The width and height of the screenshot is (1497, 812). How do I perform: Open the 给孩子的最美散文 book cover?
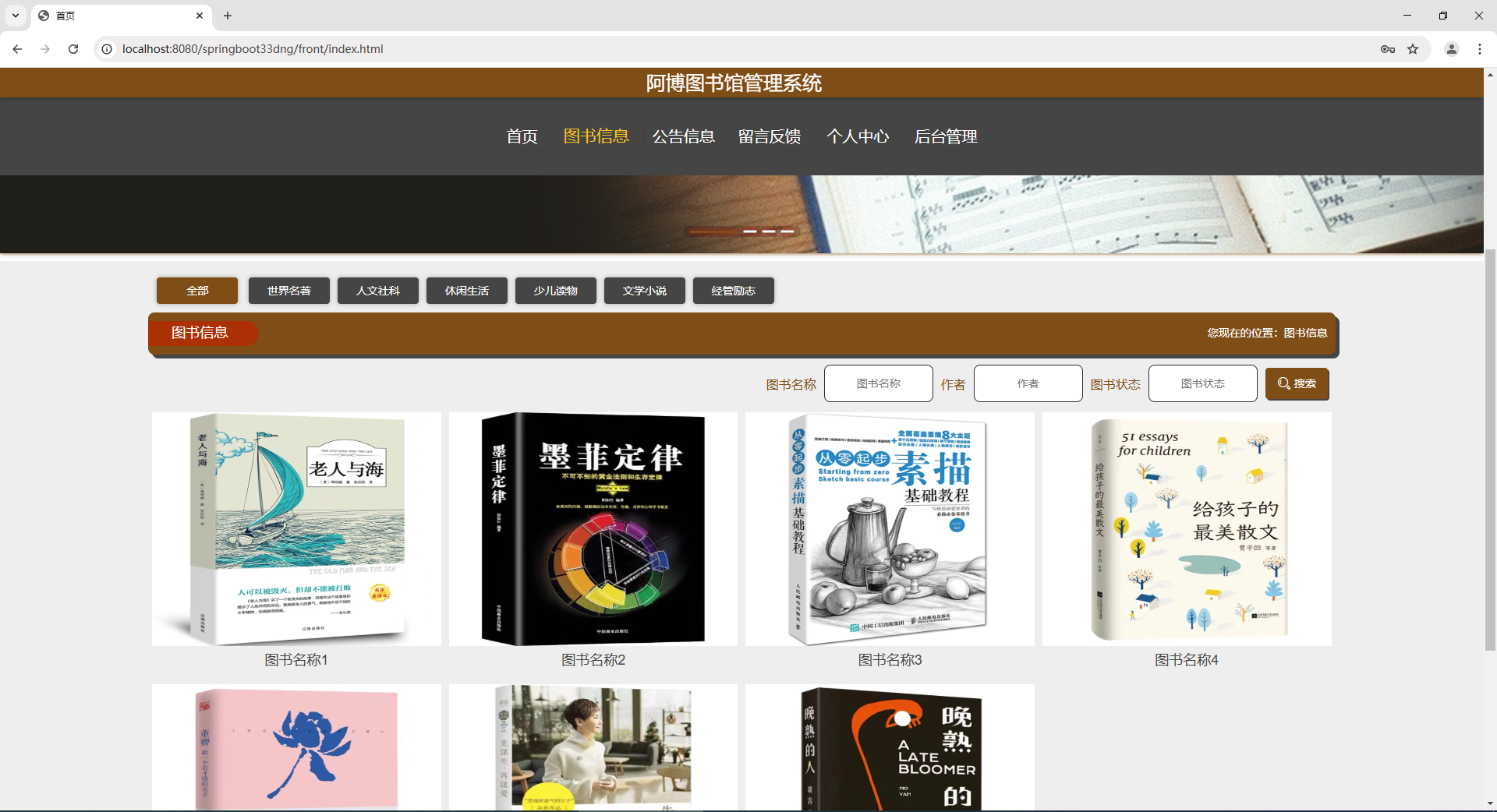pos(1187,529)
